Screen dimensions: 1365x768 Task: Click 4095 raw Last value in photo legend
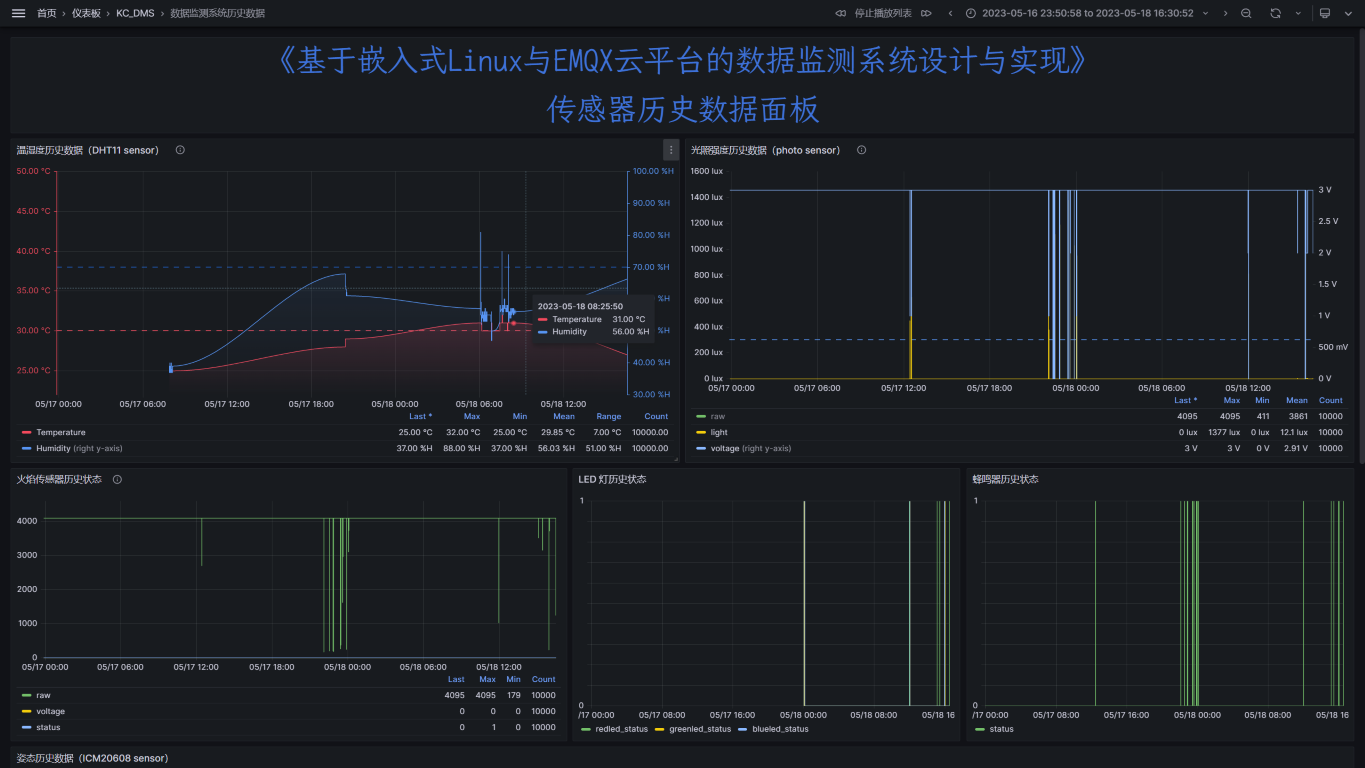[x=1187, y=416]
